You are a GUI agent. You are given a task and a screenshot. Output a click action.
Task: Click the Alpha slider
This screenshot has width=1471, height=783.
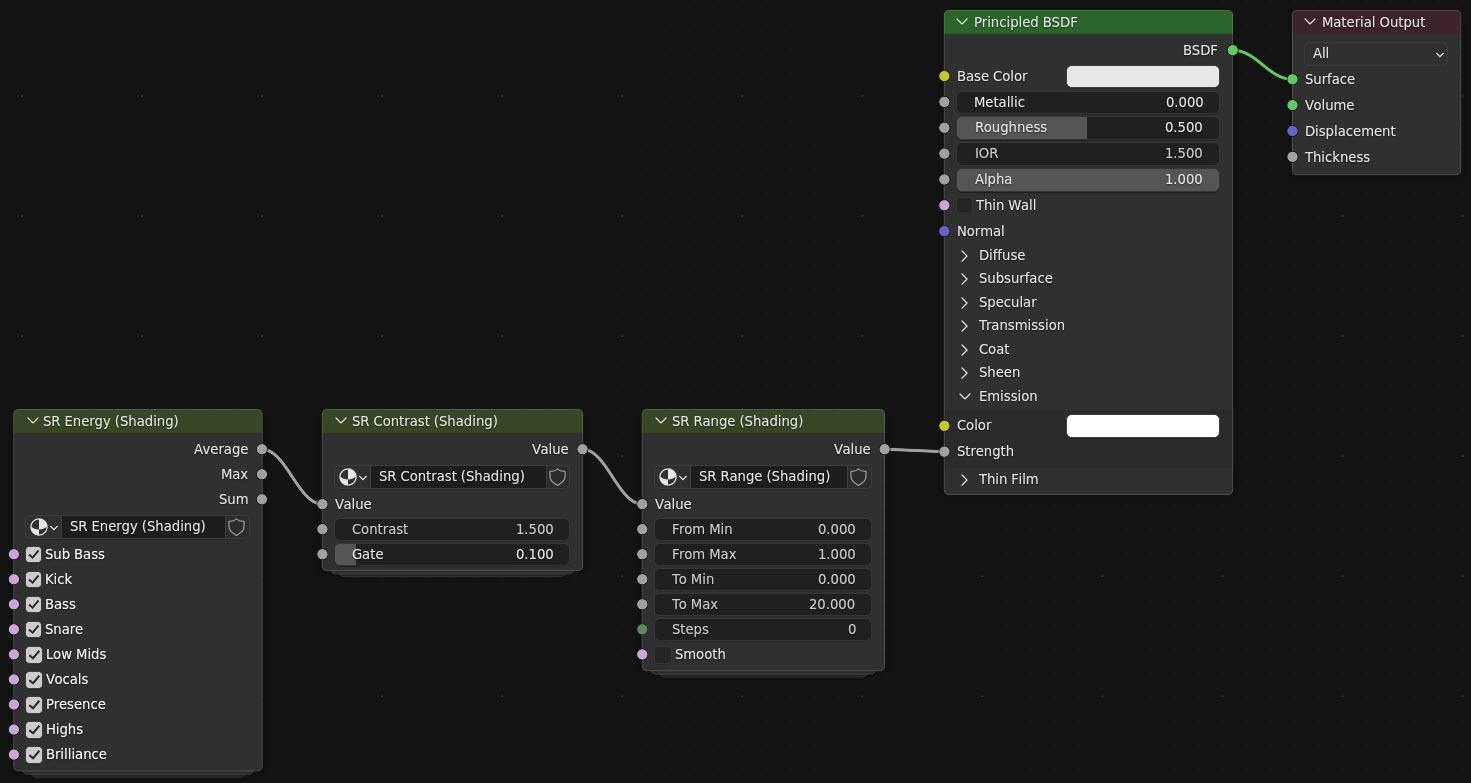tap(1088, 180)
